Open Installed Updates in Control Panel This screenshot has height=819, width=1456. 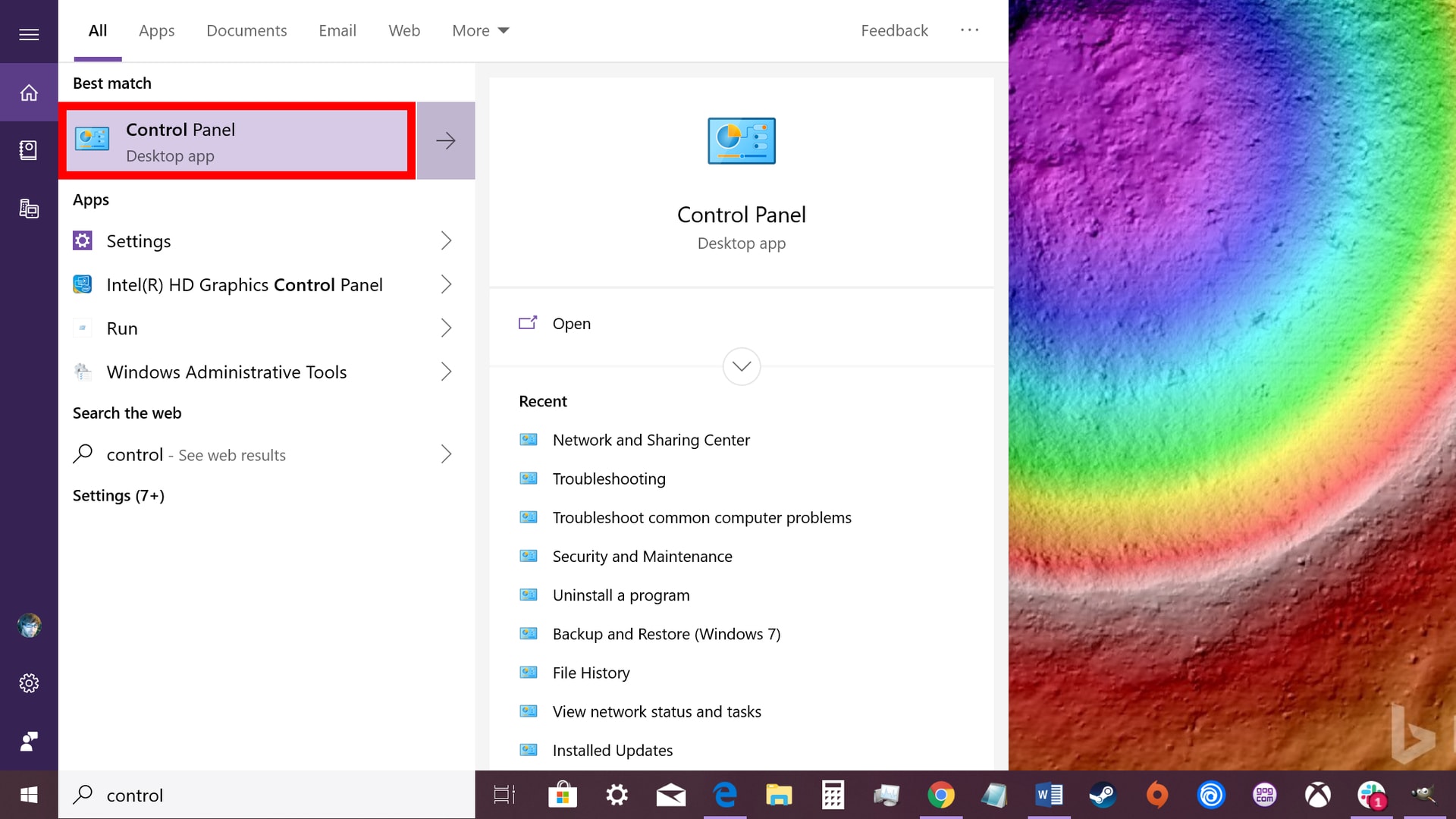pyautogui.click(x=613, y=749)
